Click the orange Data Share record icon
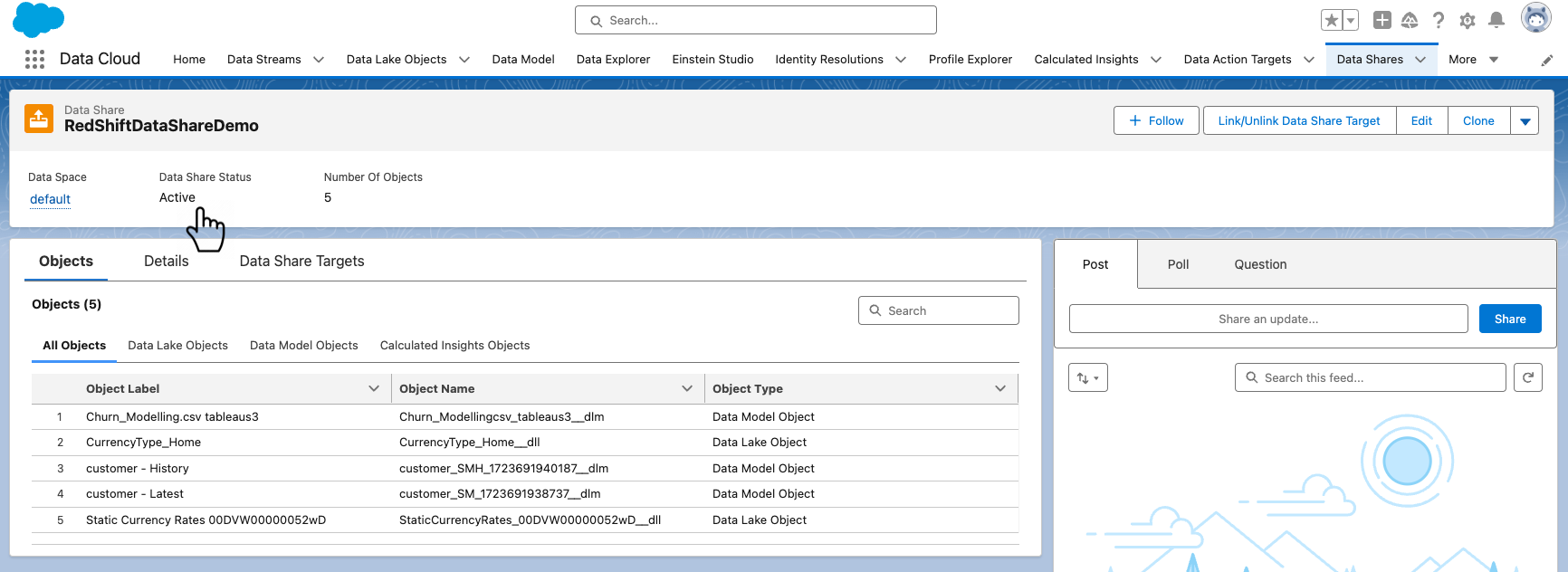 (x=39, y=118)
